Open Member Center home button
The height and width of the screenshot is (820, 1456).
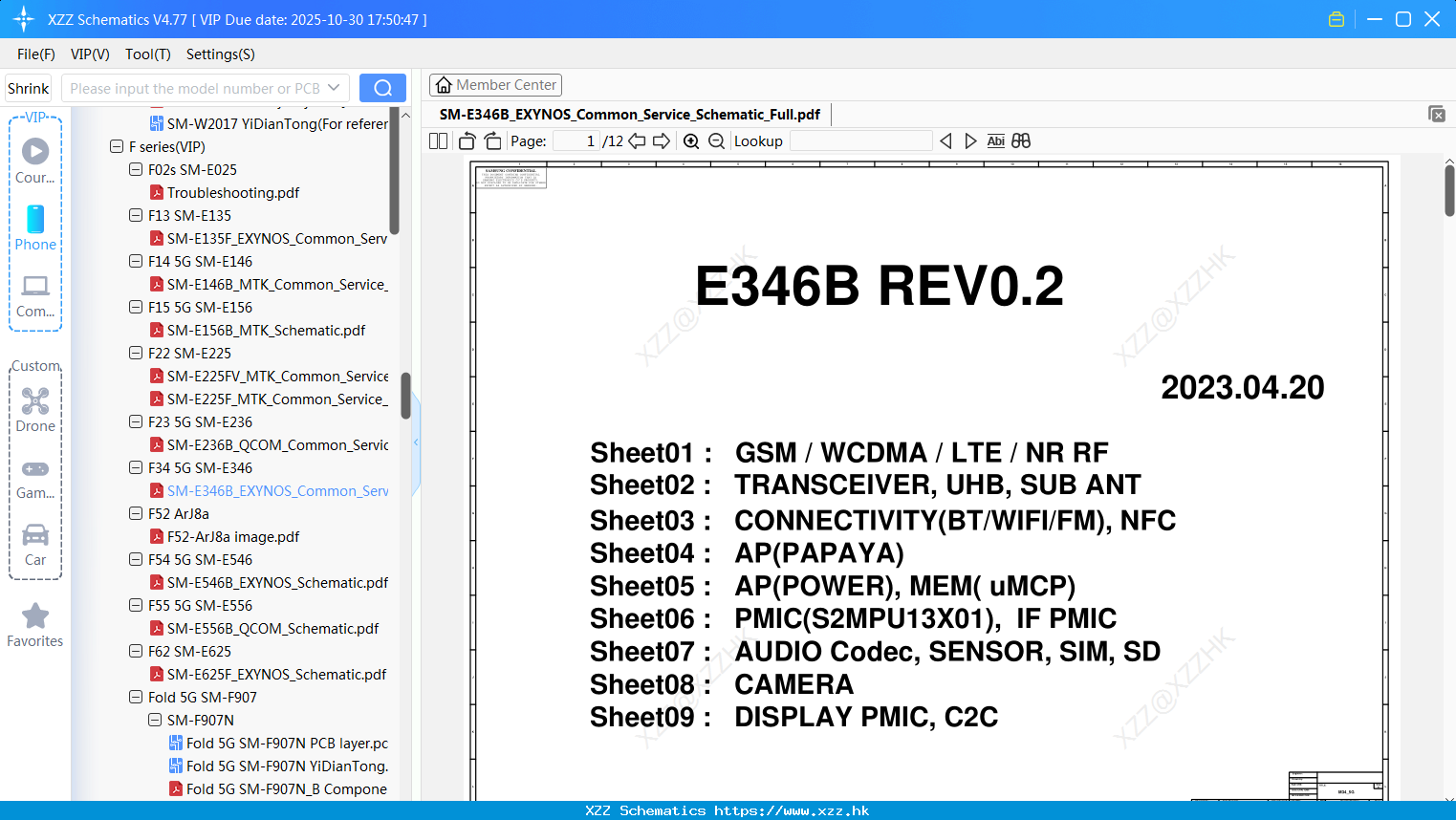pos(495,85)
